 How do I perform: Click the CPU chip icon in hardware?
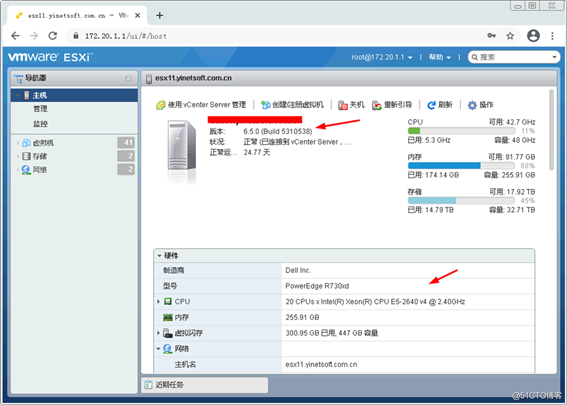[168, 302]
